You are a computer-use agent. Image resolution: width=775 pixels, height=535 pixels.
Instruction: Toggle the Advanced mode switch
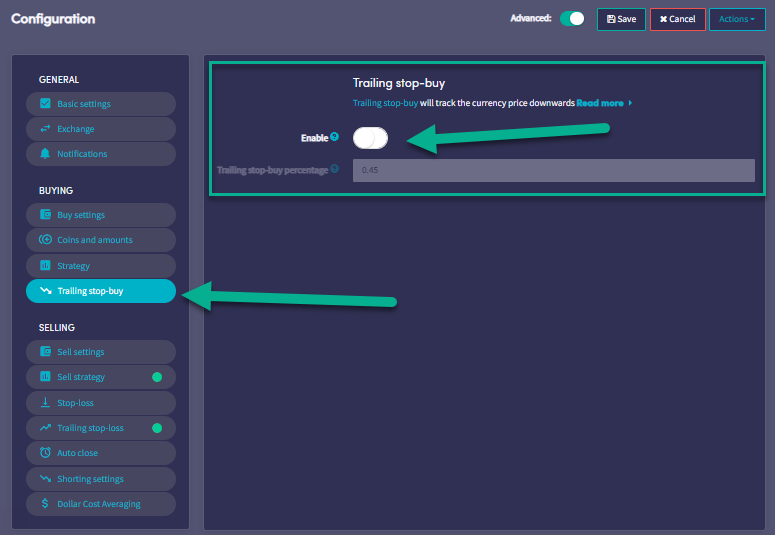(x=572, y=19)
